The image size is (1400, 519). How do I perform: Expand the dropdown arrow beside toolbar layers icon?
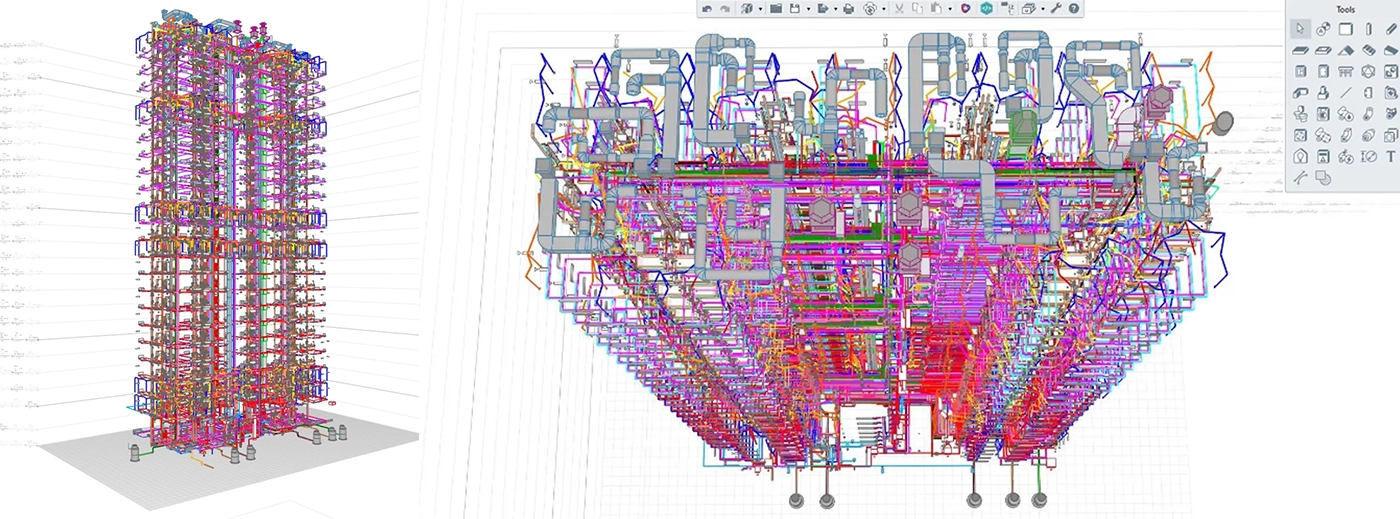[1043, 9]
